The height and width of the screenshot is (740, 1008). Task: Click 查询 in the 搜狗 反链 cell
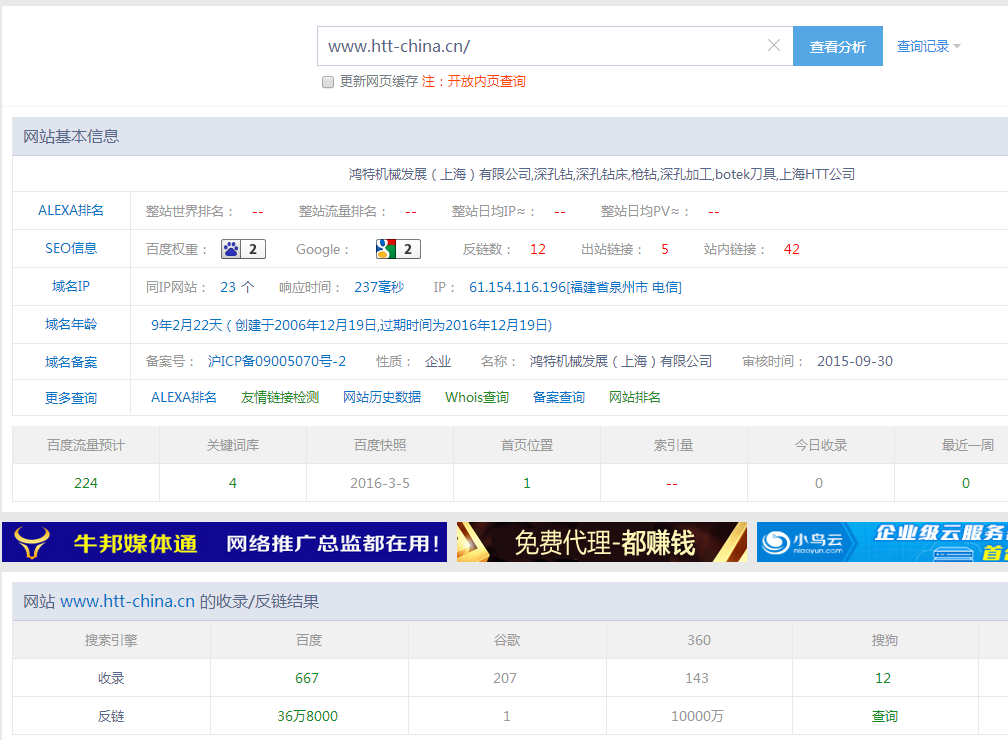(x=884, y=716)
